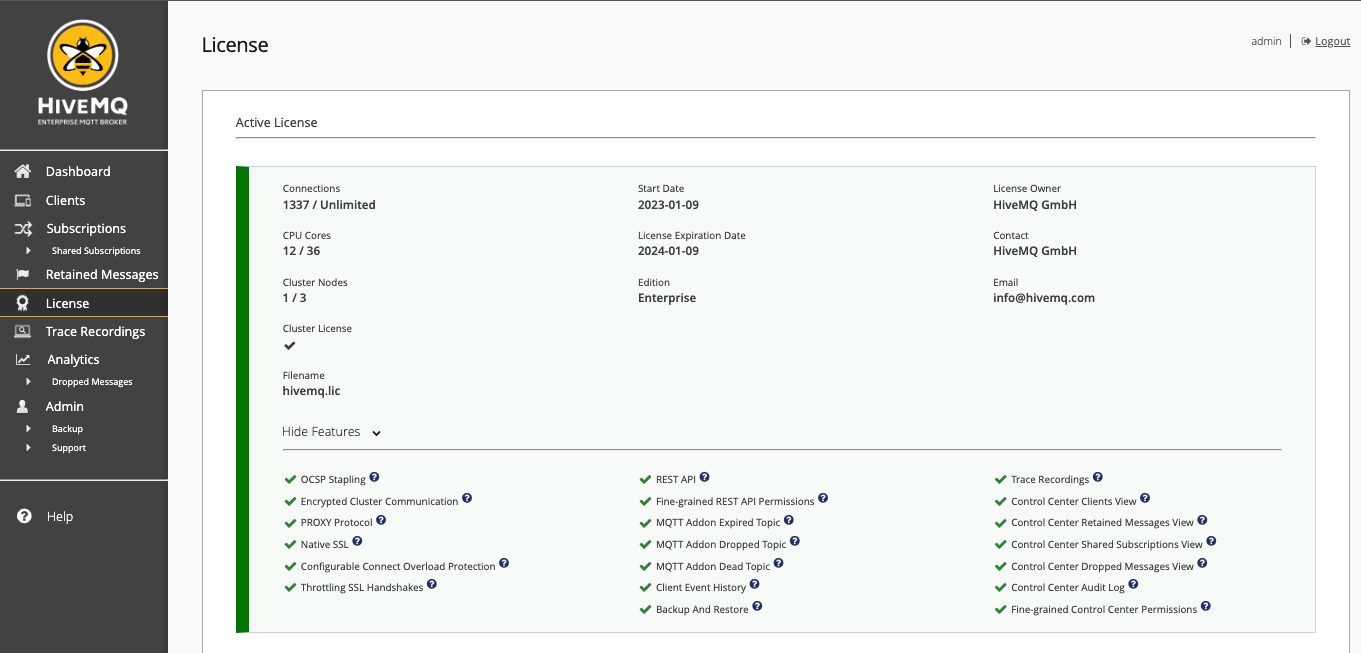Open help icon next to Trace Recordings feature
The height and width of the screenshot is (653, 1361).
pyautogui.click(x=1098, y=478)
